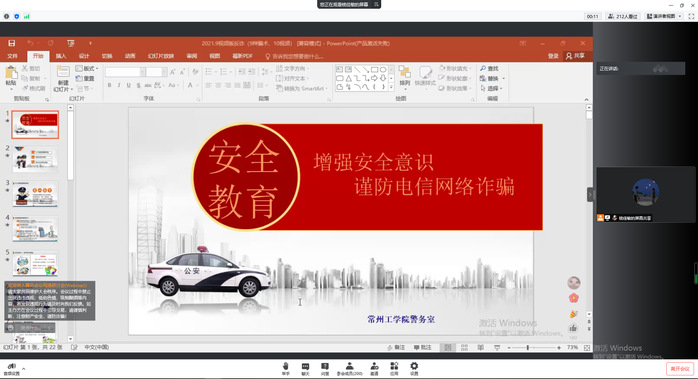
Task: Open the 问答 Q&A icon
Action: (325, 368)
